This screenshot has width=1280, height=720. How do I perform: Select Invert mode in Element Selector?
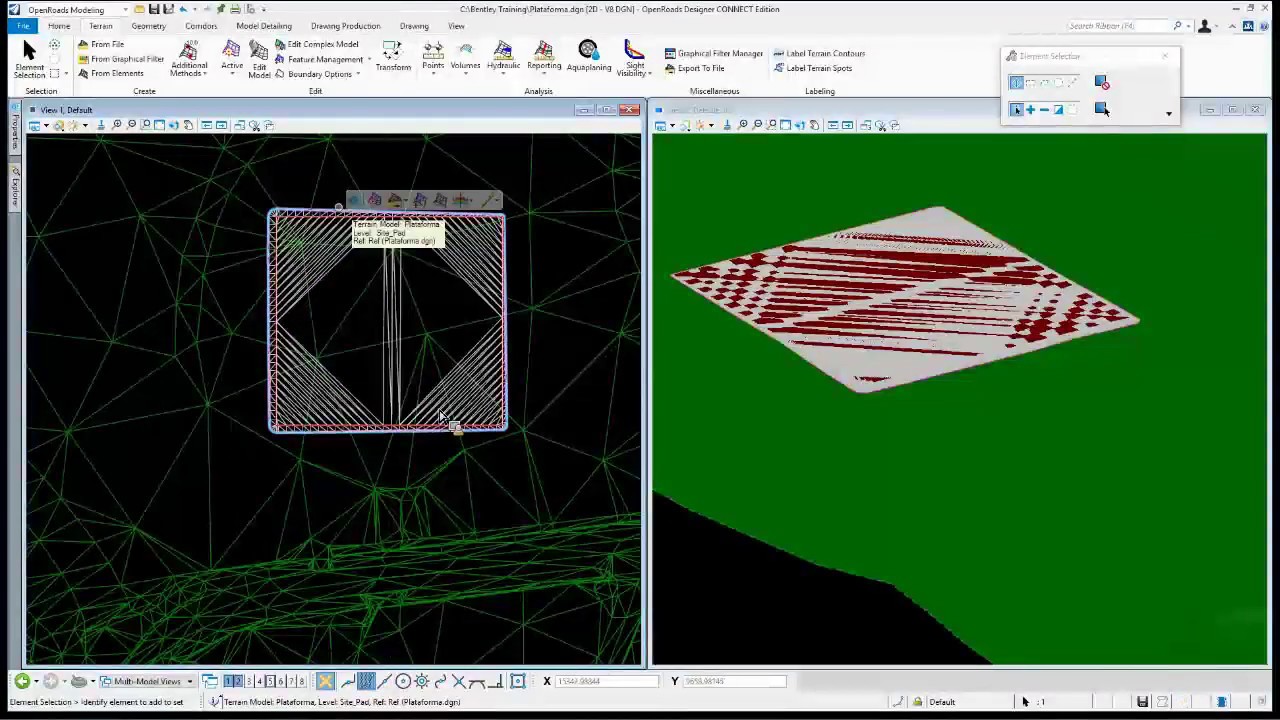1058,110
